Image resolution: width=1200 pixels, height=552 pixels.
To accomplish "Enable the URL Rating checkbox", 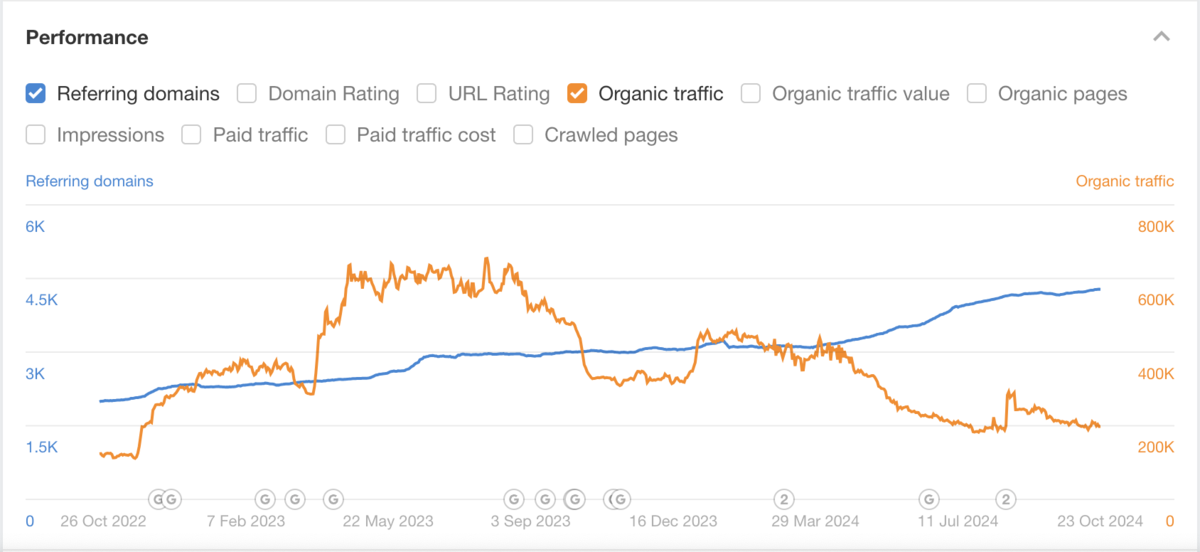I will [x=427, y=94].
